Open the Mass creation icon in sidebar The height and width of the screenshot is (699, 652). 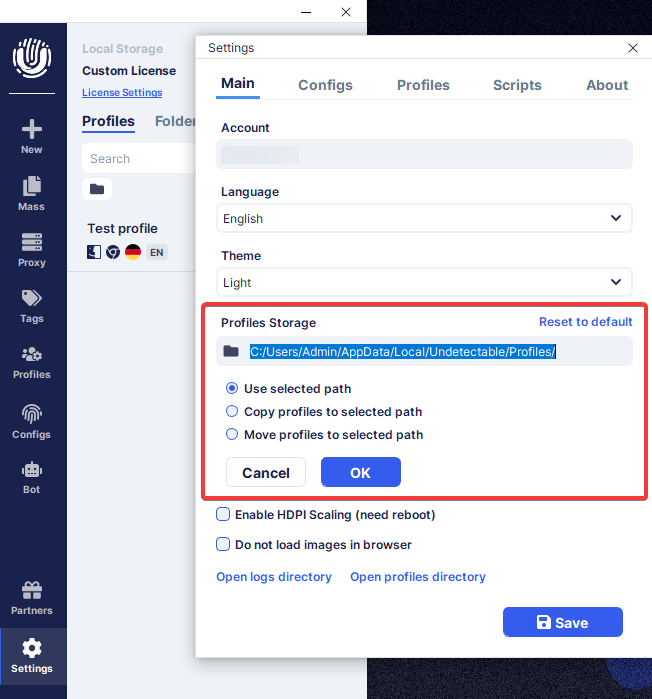[x=32, y=186]
